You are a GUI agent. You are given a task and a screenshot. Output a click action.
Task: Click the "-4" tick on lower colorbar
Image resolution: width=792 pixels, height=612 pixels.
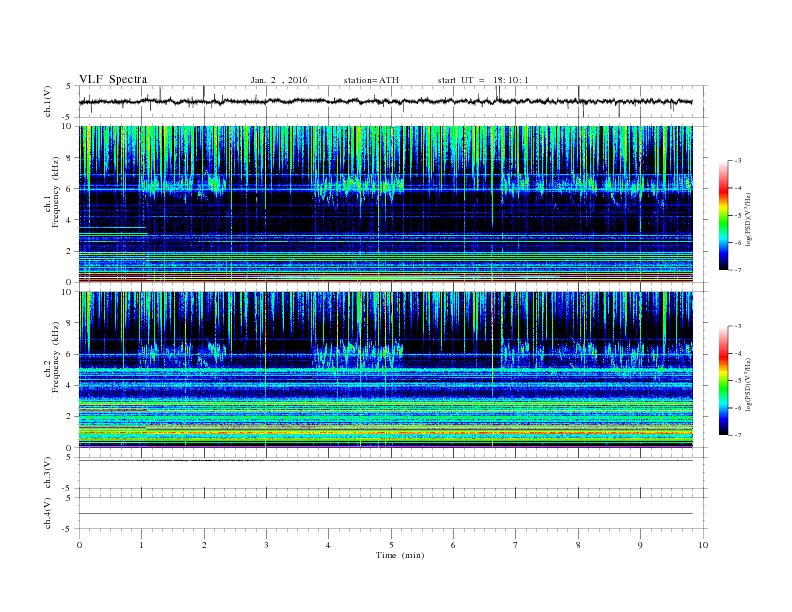pyautogui.click(x=738, y=353)
